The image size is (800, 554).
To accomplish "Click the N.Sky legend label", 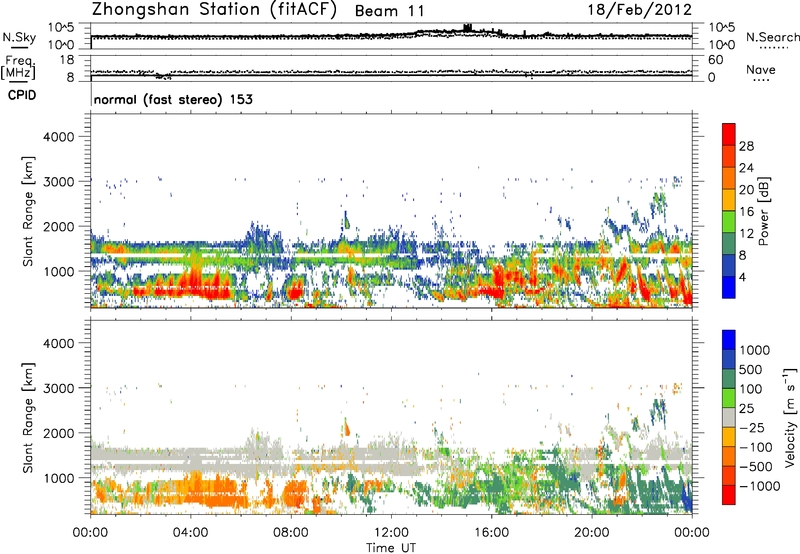I will (x=19, y=37).
